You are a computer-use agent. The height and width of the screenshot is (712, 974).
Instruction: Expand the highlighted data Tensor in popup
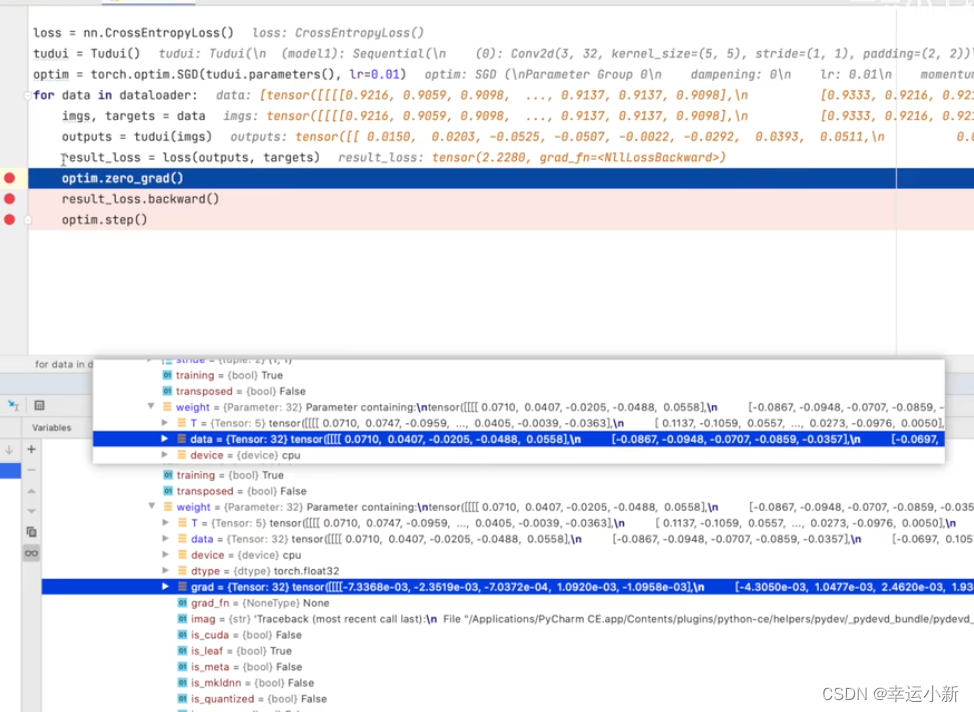tap(166, 439)
